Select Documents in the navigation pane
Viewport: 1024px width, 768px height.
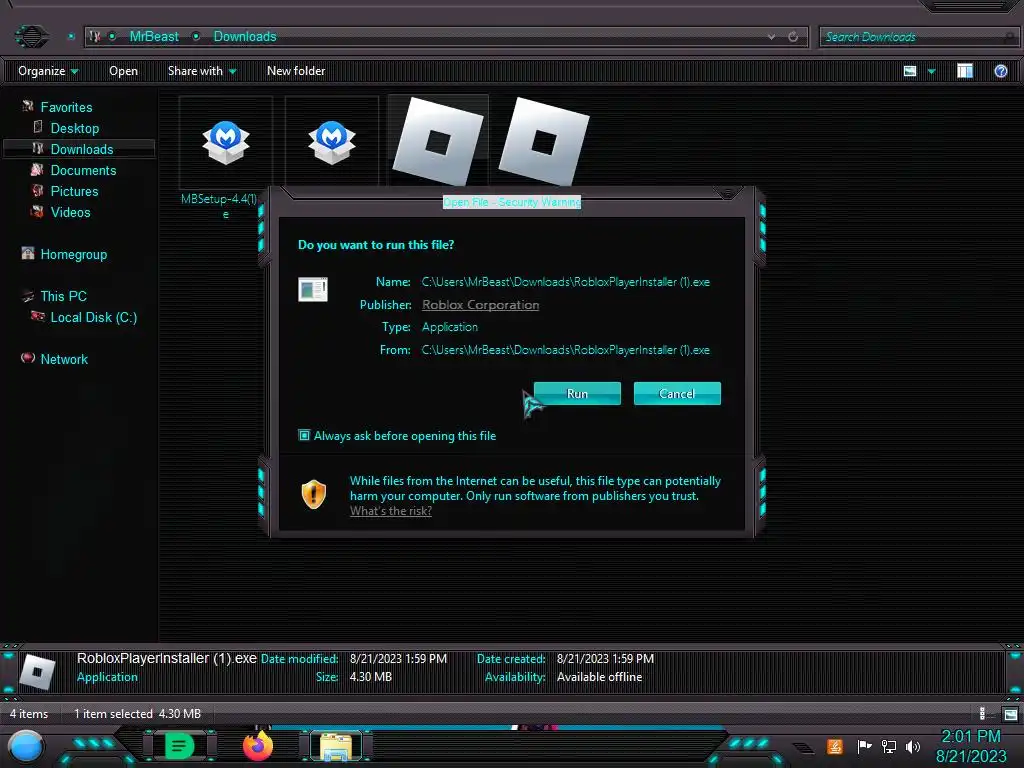pyautogui.click(x=83, y=170)
